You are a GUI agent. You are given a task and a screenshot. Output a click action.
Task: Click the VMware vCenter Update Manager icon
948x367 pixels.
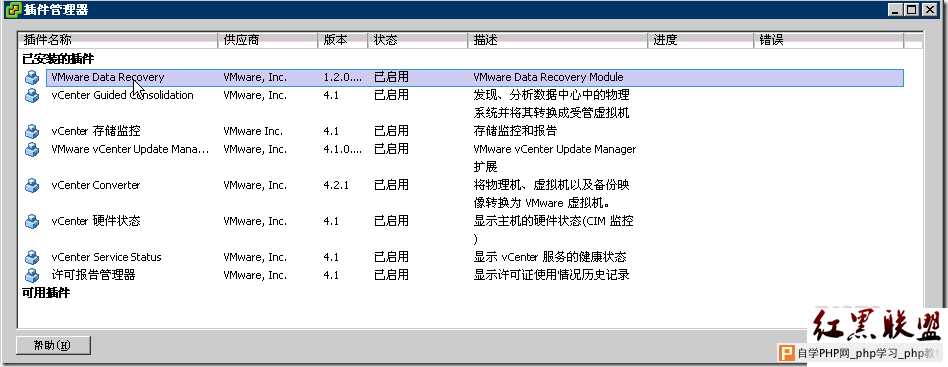pos(31,149)
